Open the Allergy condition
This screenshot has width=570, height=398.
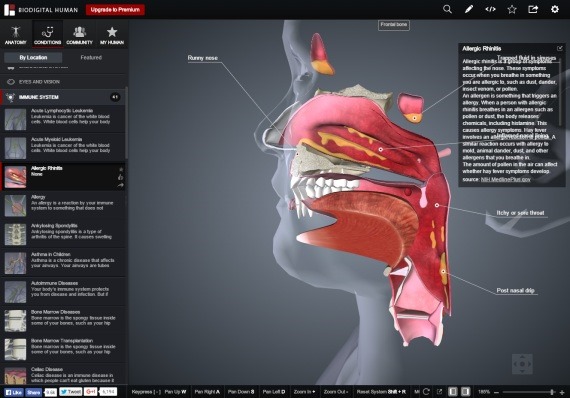pyautogui.click(x=63, y=205)
